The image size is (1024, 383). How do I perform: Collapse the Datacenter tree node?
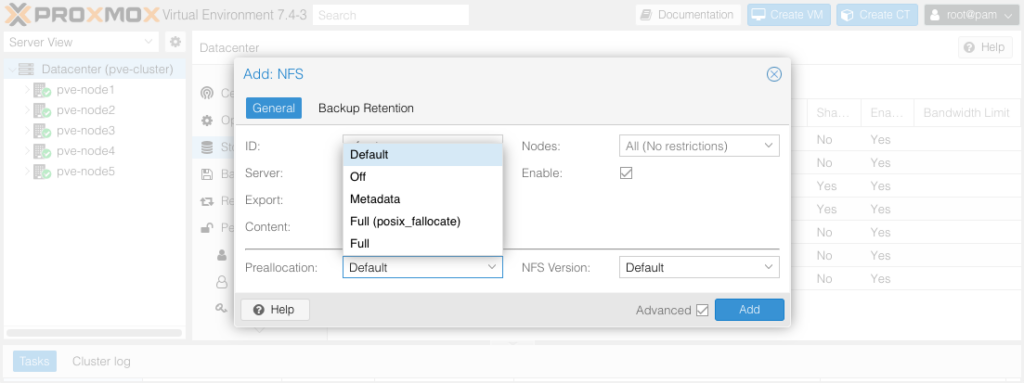pyautogui.click(x=11, y=69)
